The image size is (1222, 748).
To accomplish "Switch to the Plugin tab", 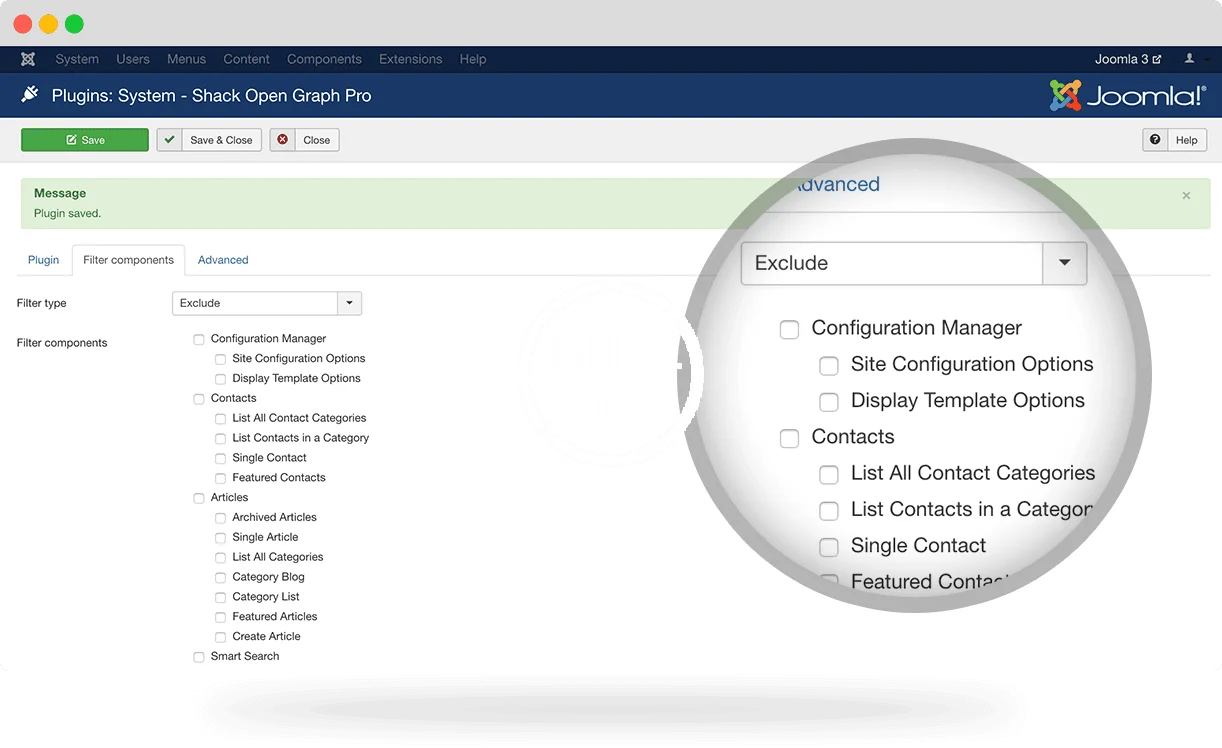I will point(43,260).
